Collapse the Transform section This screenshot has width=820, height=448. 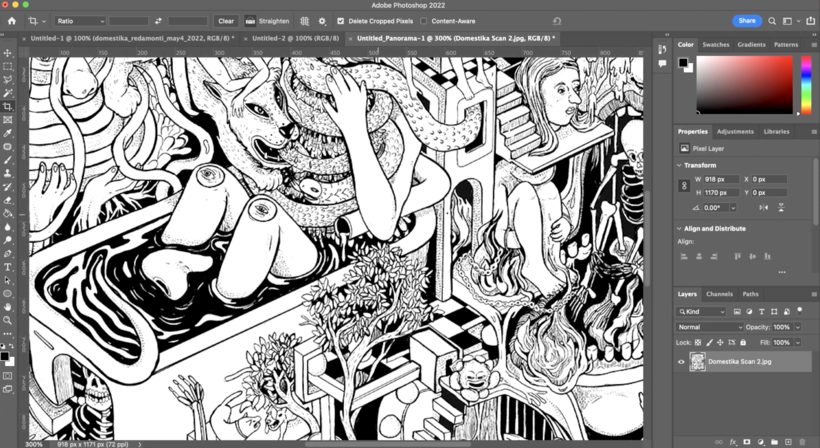679,165
